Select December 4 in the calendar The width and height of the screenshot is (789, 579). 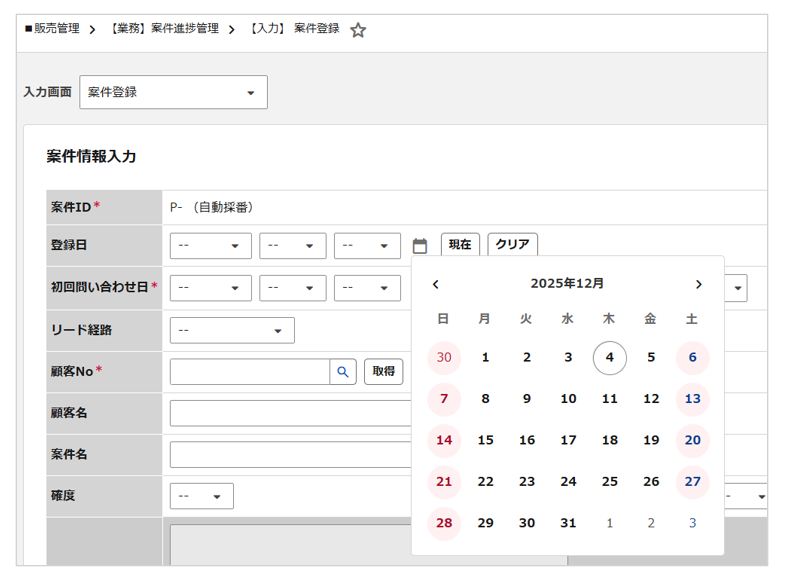click(610, 358)
